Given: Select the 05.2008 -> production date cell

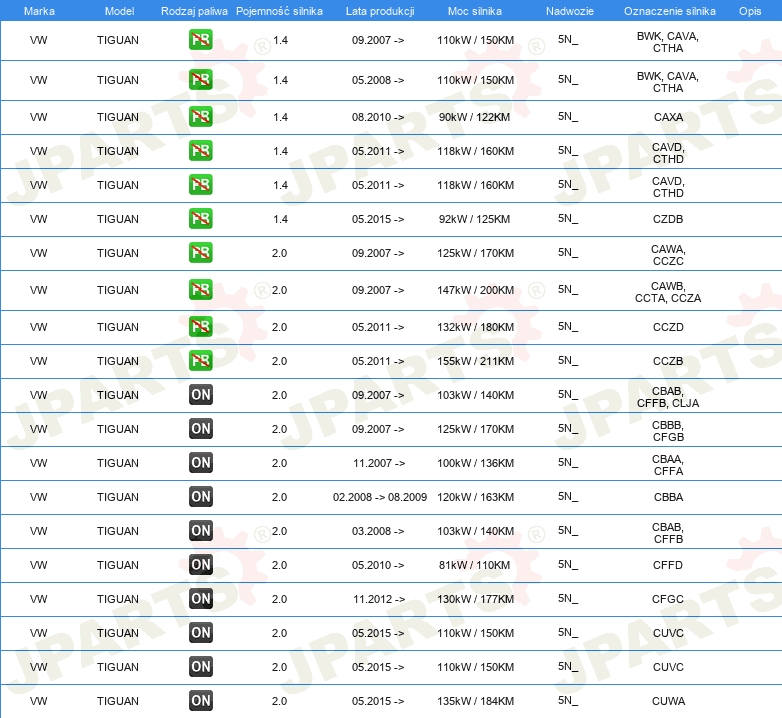Looking at the screenshot, I should coord(378,80).
